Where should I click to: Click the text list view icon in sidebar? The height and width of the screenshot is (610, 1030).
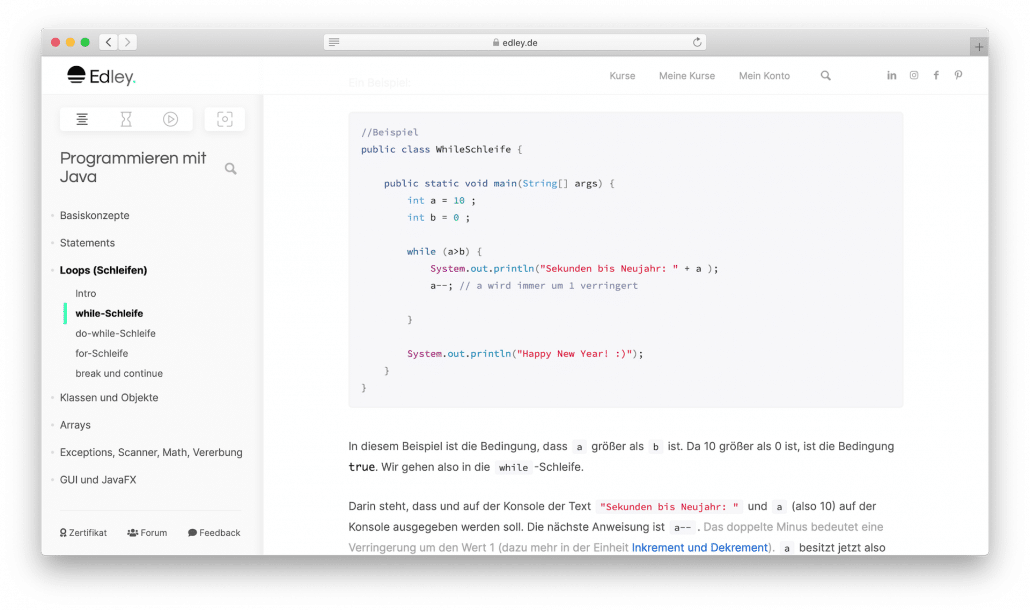(82, 119)
